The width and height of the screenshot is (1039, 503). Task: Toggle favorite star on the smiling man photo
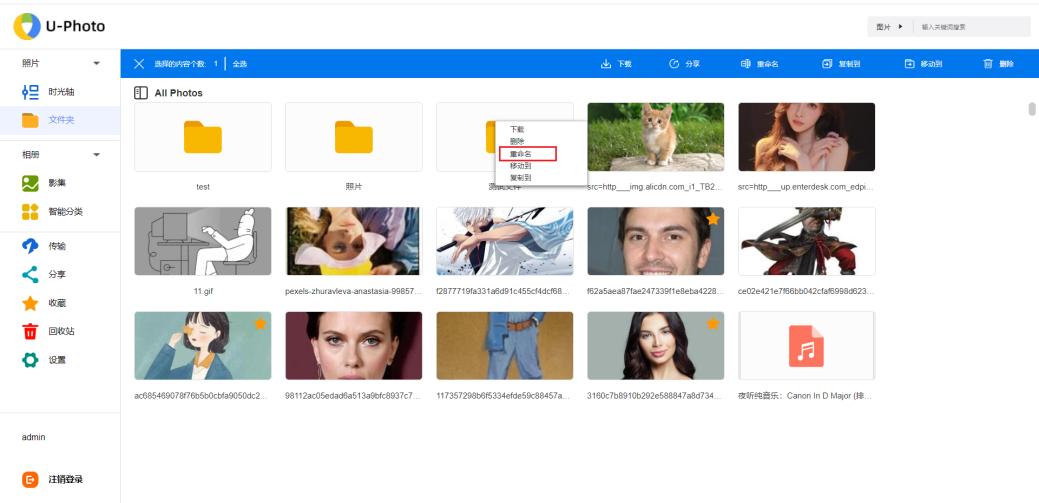713,219
